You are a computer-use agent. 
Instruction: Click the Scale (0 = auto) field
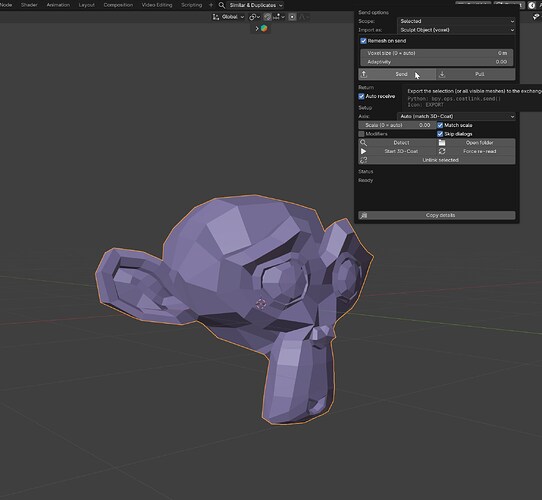pyautogui.click(x=397, y=125)
